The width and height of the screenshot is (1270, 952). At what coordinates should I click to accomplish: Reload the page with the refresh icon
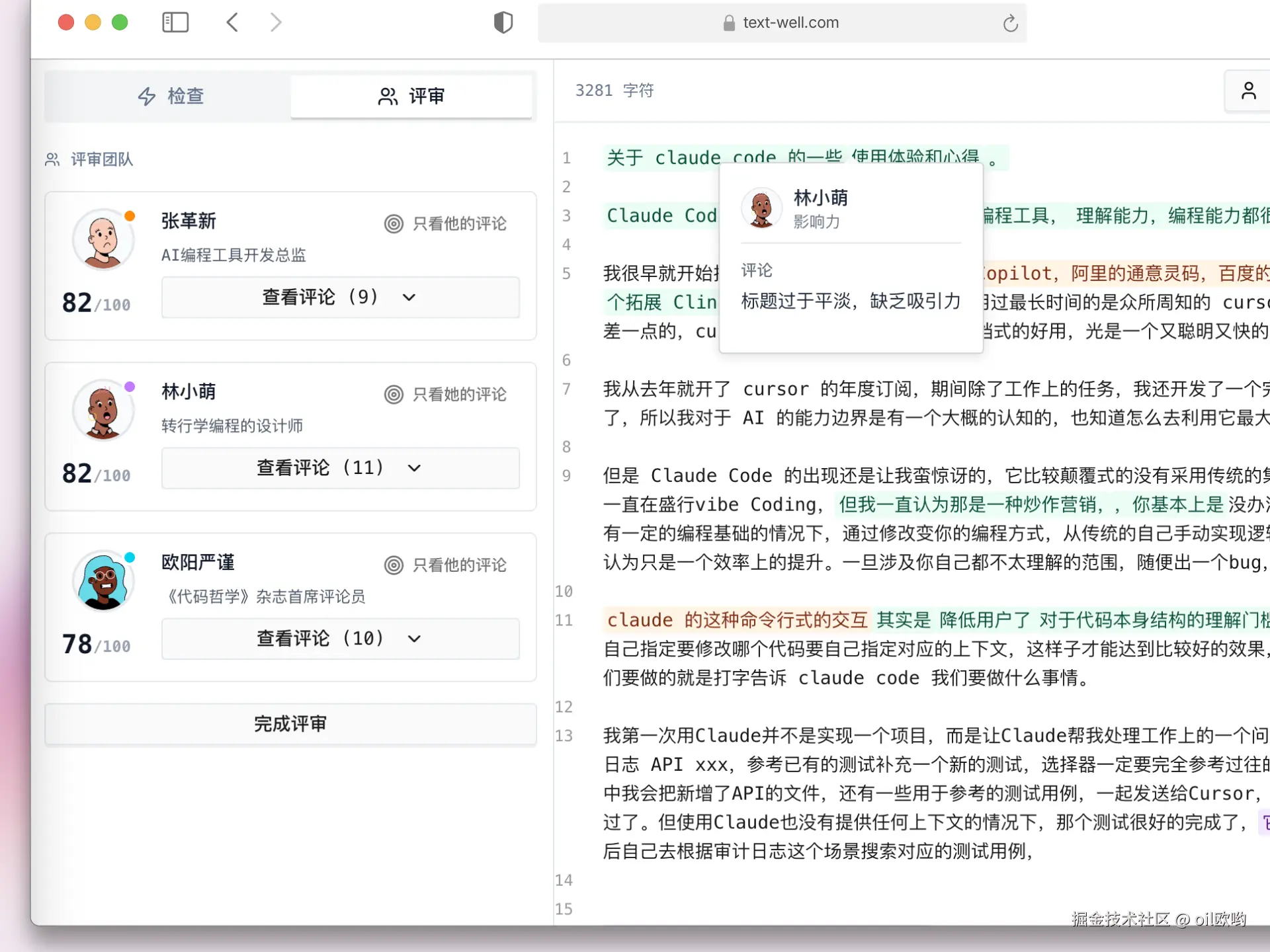coord(1010,23)
